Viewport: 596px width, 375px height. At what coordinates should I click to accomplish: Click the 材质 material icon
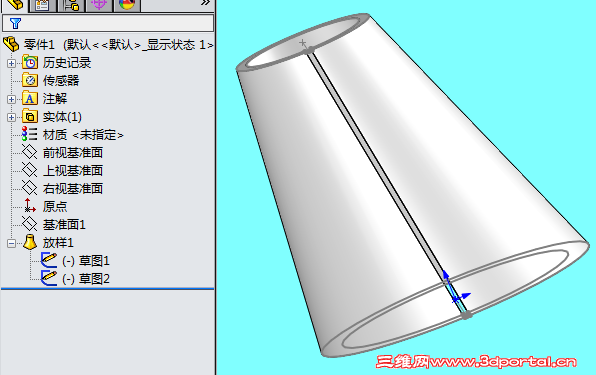tap(29, 134)
